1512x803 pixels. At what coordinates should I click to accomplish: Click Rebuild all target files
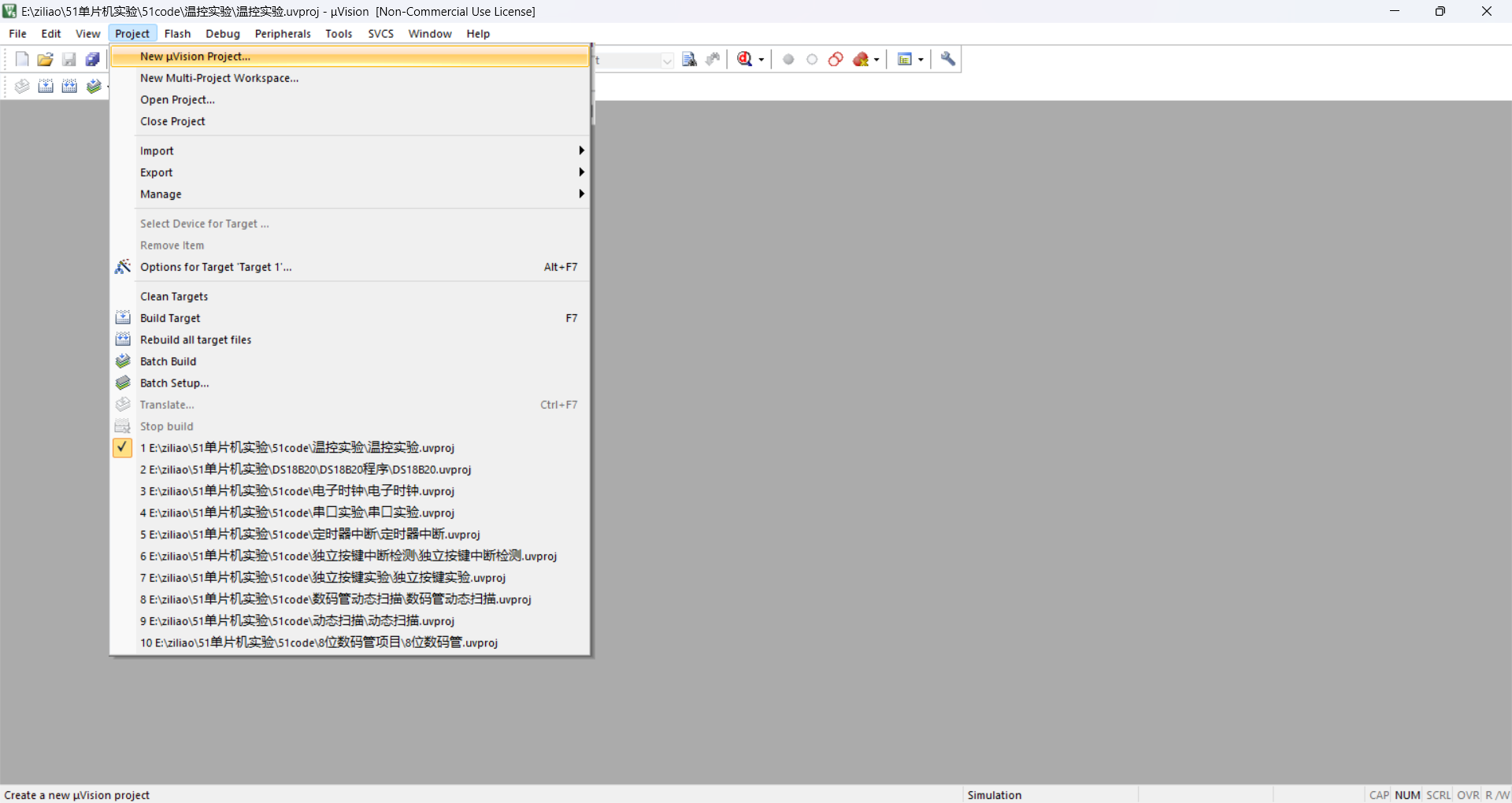[195, 340]
